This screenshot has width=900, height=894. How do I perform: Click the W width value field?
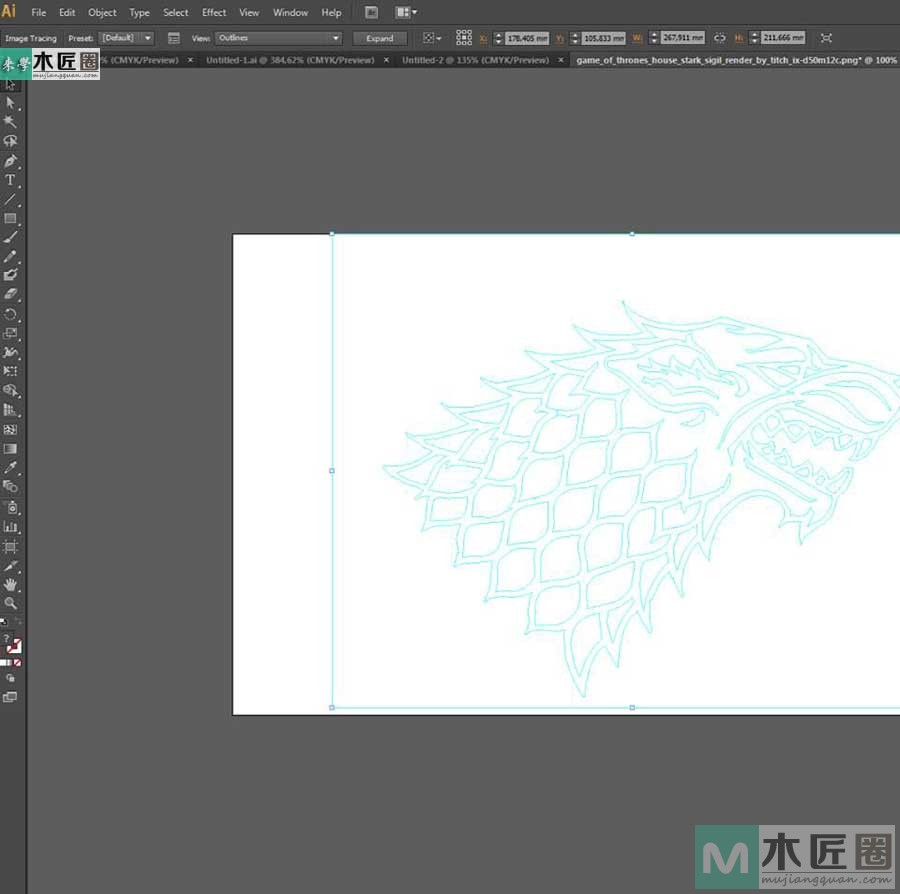(x=683, y=38)
